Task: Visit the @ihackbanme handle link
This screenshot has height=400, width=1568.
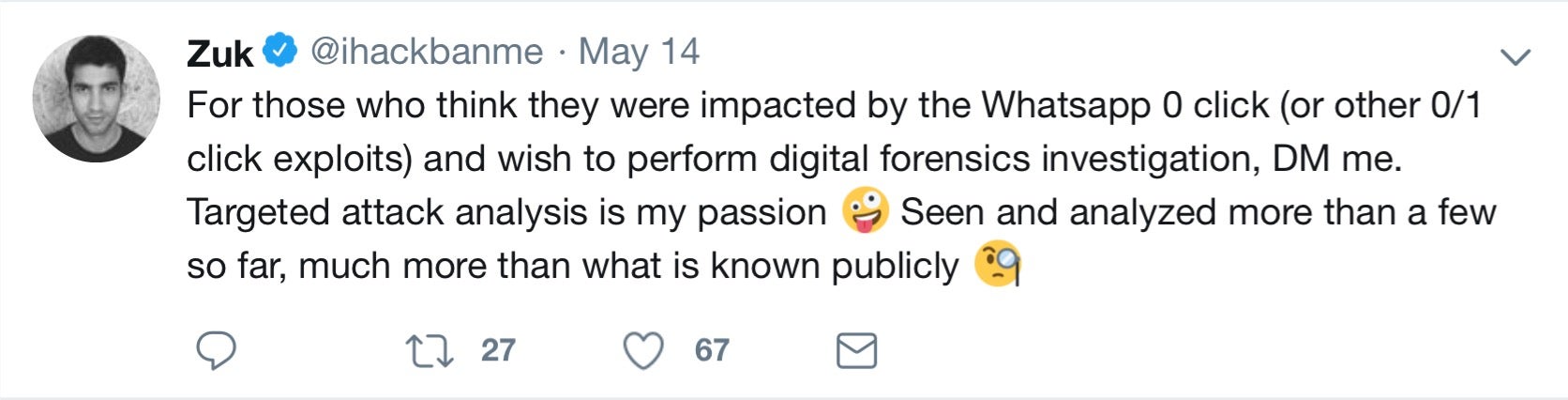Action: point(427,52)
